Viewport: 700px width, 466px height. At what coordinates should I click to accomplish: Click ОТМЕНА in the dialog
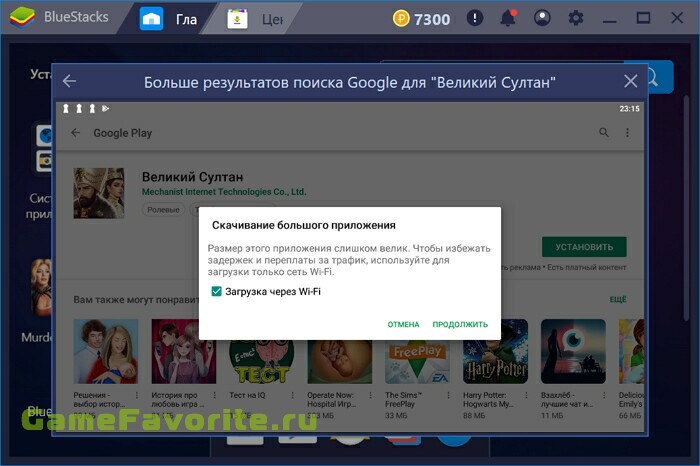[403, 325]
